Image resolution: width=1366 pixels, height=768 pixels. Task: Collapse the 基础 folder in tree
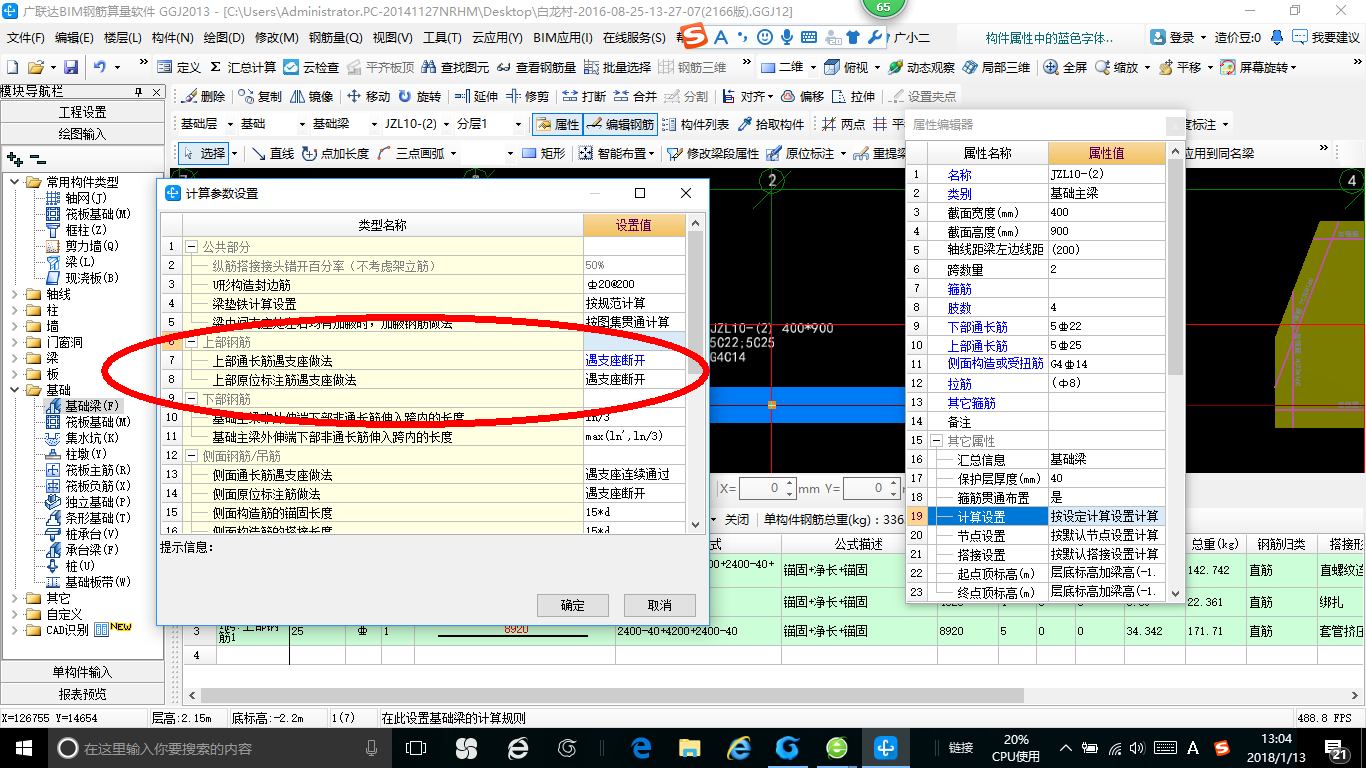tap(14, 390)
